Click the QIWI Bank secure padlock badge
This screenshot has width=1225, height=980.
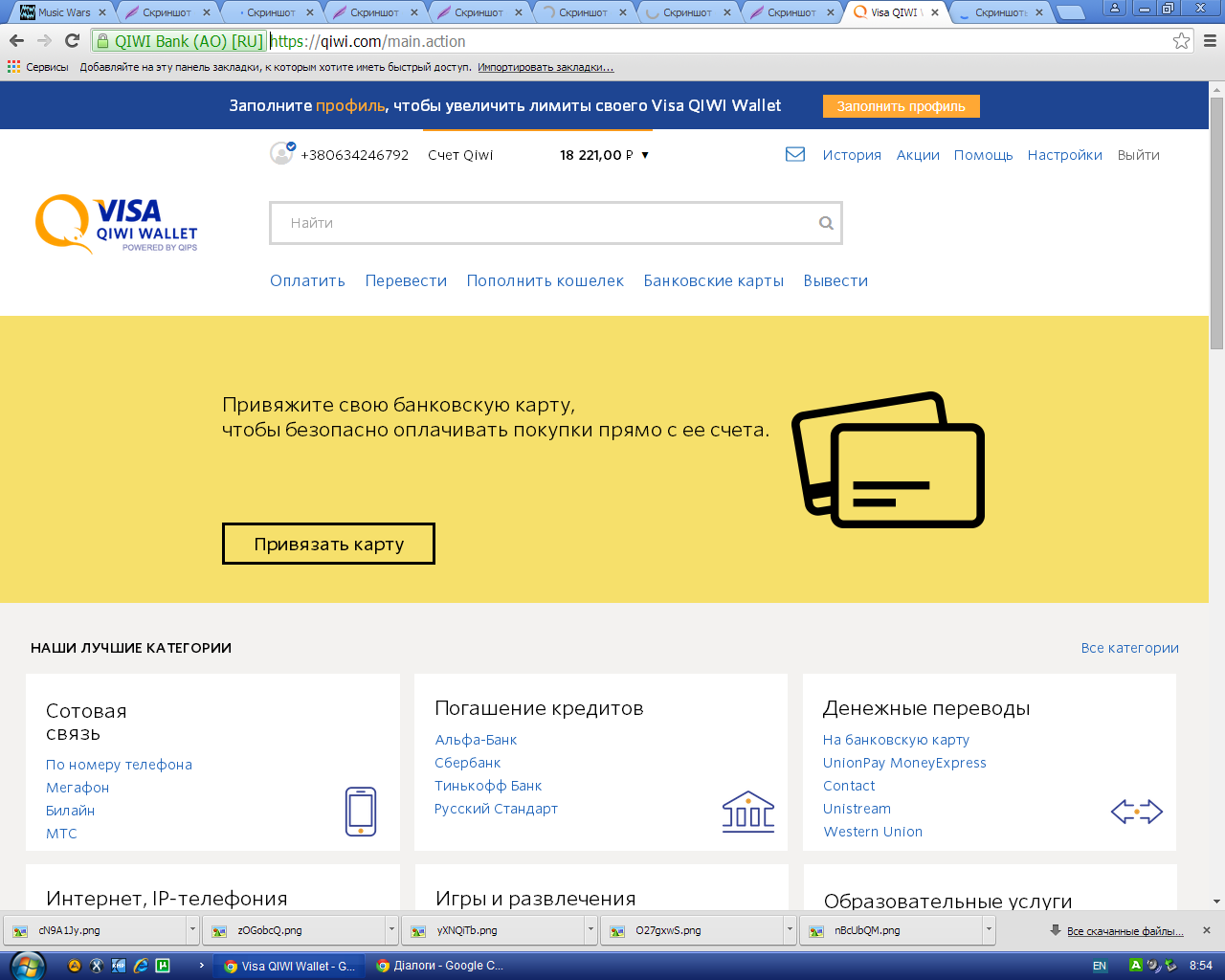[x=179, y=41]
